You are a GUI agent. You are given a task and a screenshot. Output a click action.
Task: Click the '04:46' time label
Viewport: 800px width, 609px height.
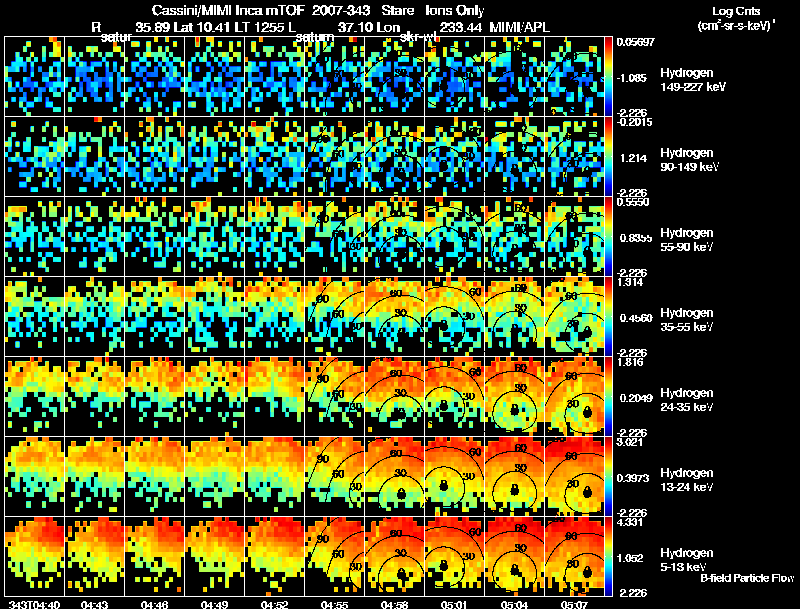tap(155, 605)
